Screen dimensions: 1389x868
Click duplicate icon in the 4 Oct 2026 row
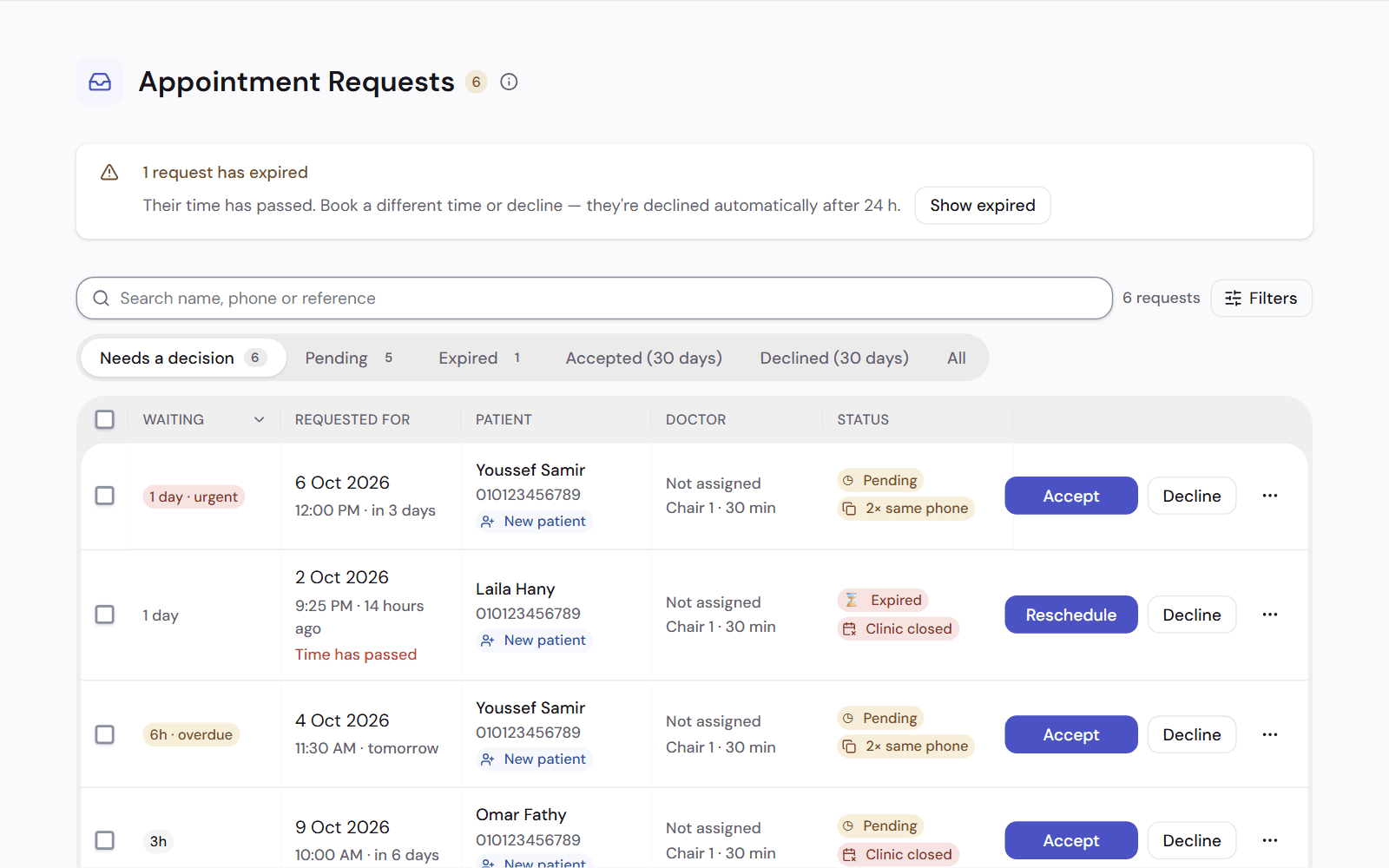click(849, 746)
